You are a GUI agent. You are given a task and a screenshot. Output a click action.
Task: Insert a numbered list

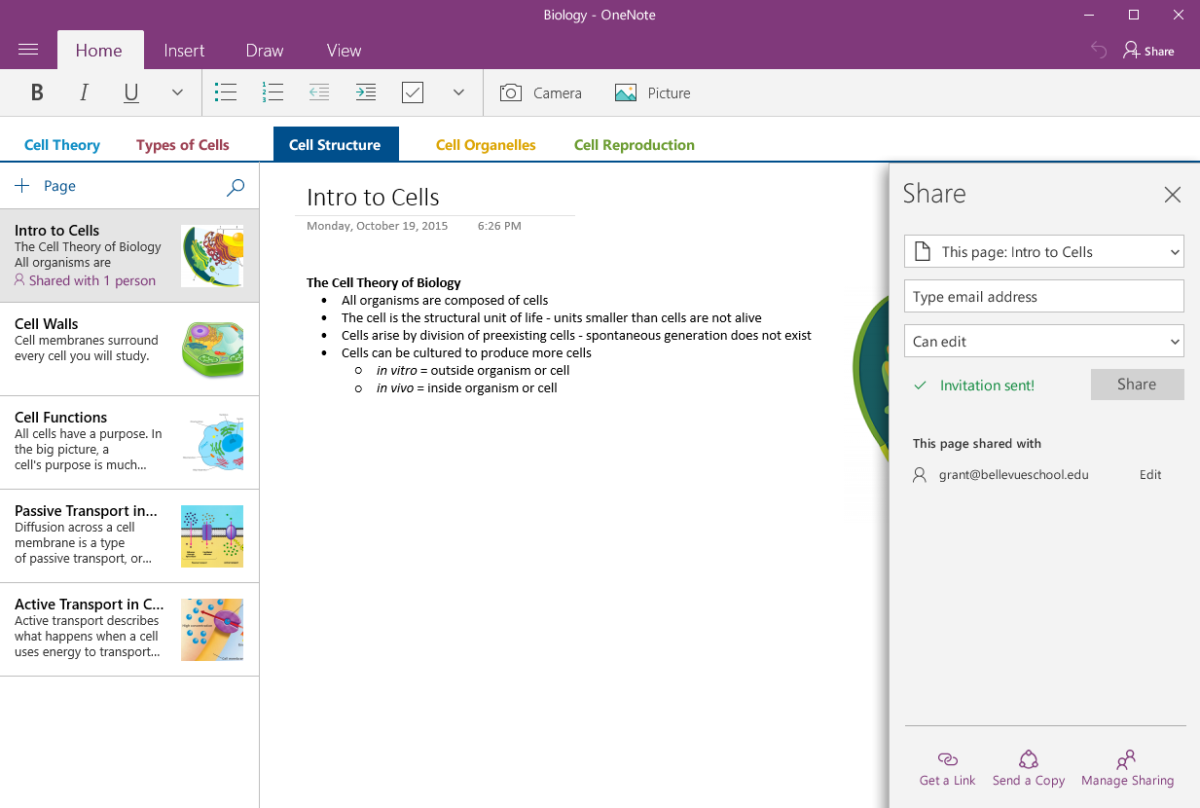coord(272,92)
